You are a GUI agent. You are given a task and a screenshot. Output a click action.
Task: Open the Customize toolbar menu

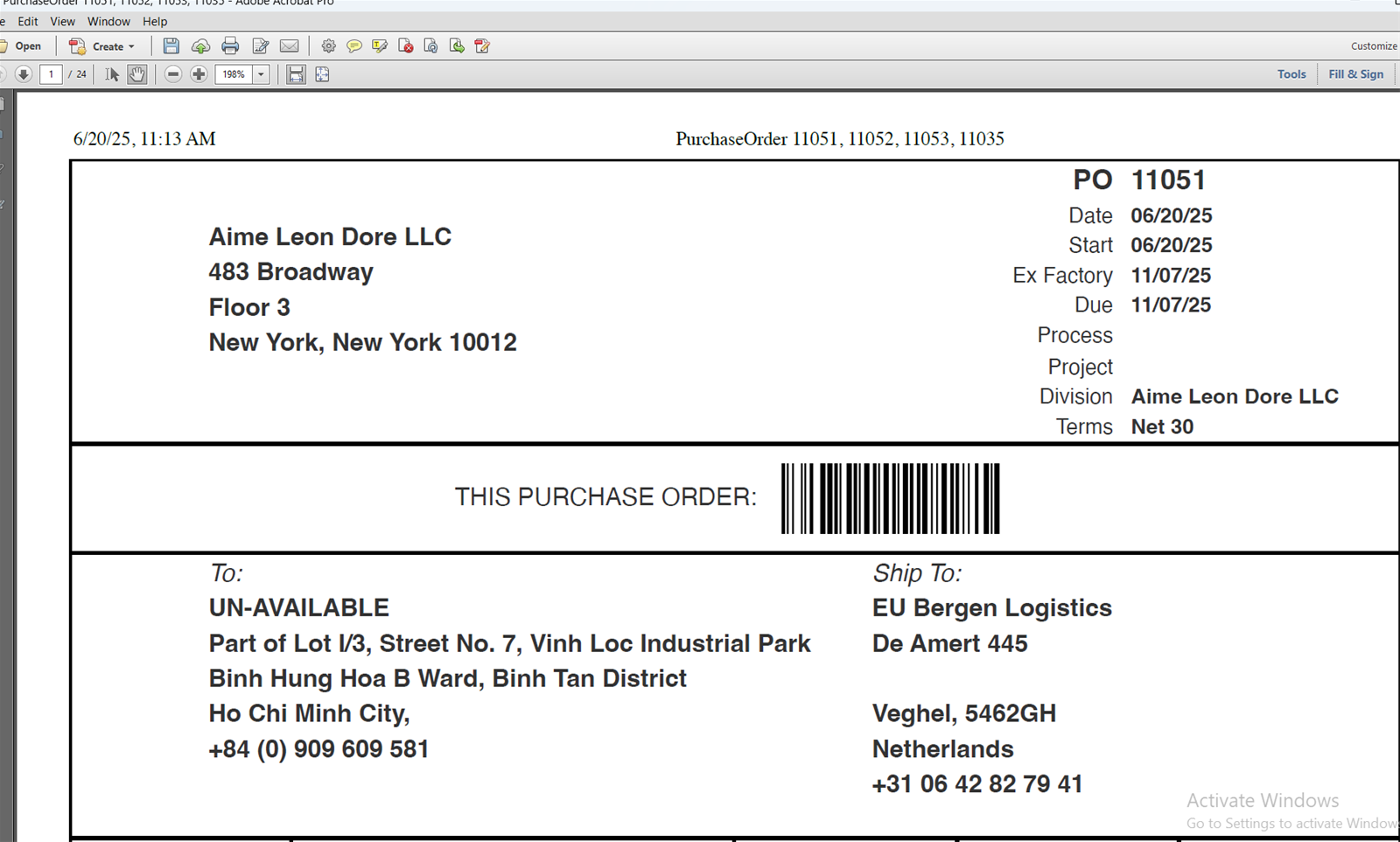pos(1373,46)
